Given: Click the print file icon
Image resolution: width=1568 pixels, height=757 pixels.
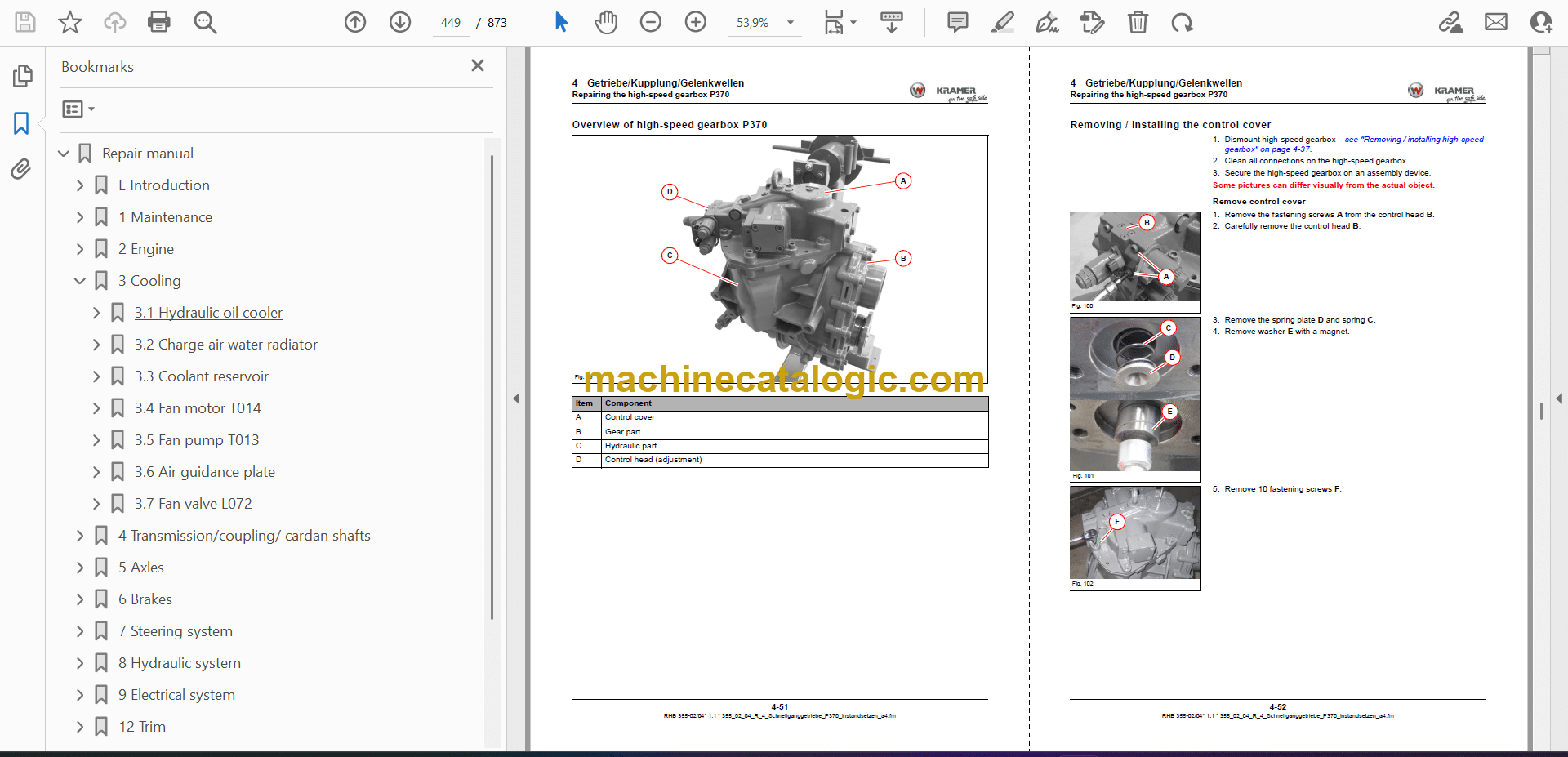Looking at the screenshot, I should click(x=158, y=22).
